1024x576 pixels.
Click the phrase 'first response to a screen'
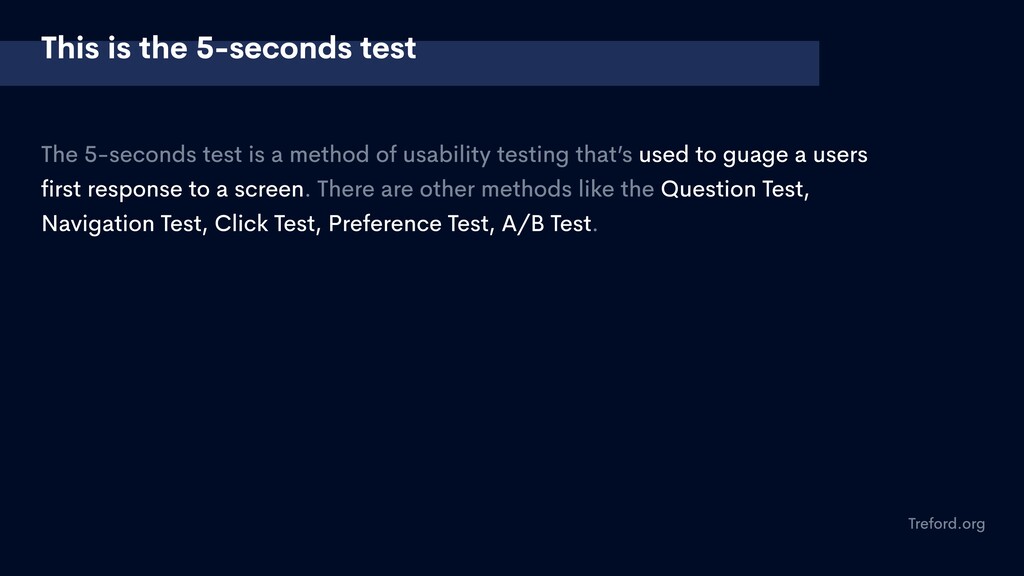pos(172,189)
